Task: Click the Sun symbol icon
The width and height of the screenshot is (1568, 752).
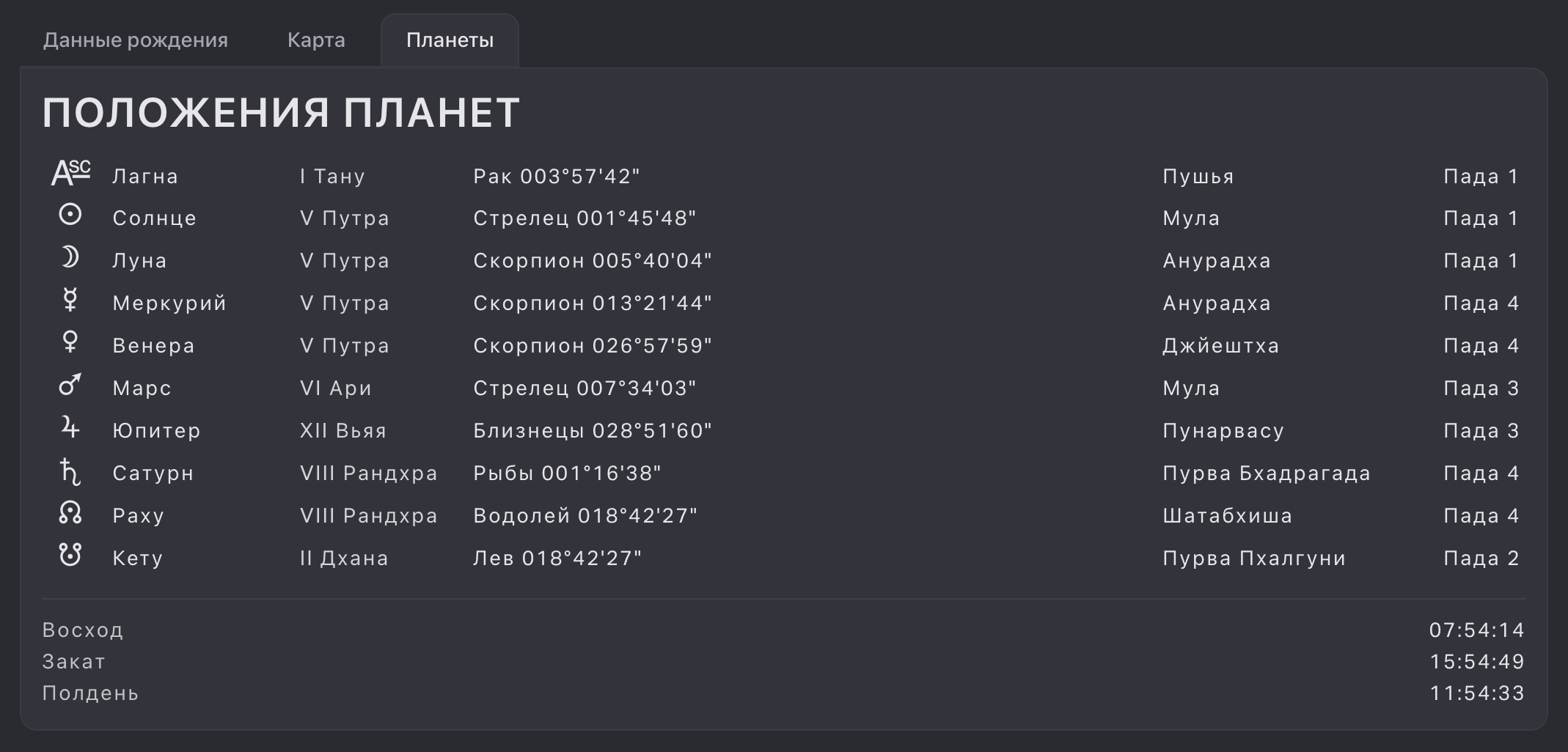Action: (70, 215)
